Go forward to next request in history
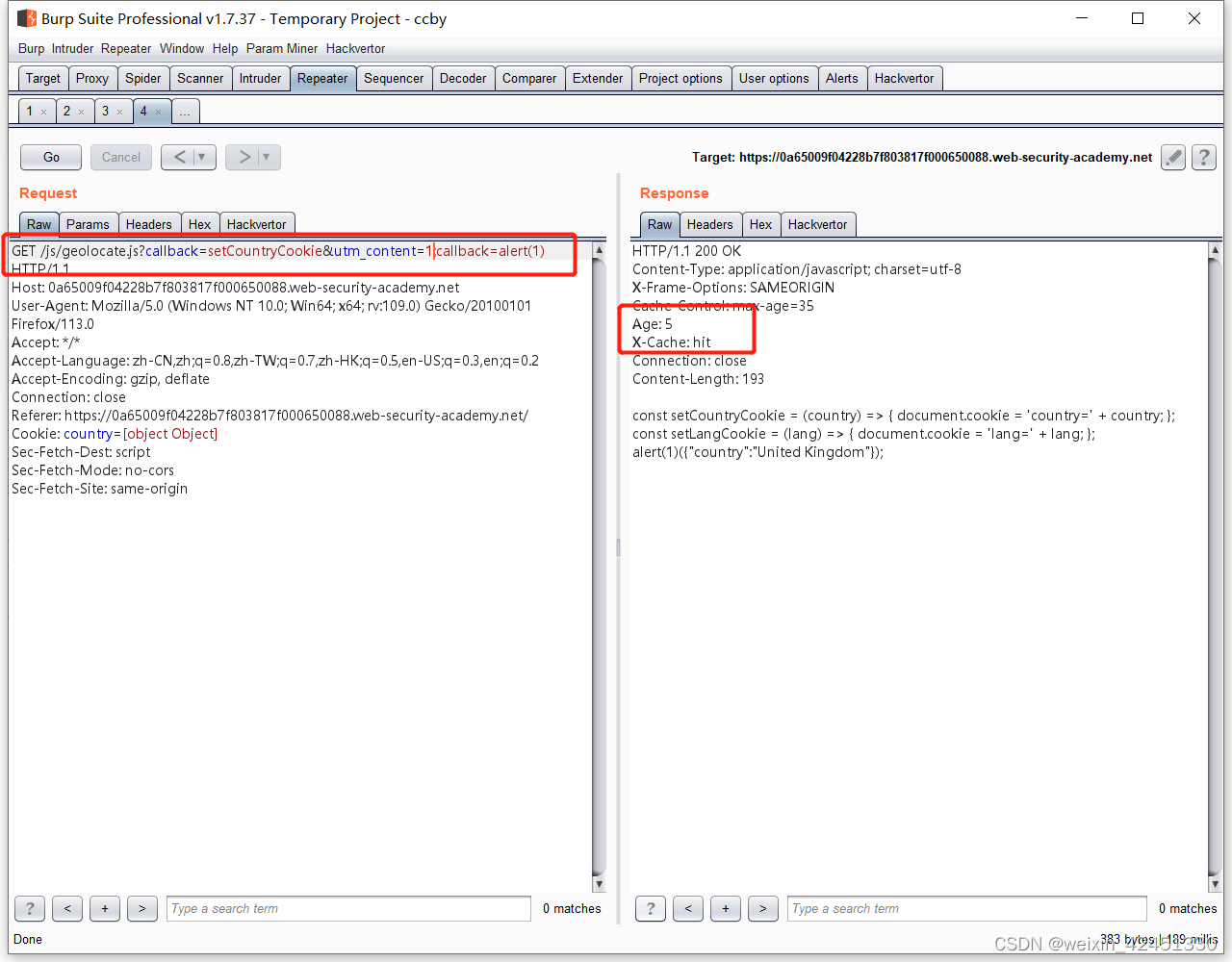This screenshot has width=1232, height=962. pyautogui.click(x=244, y=157)
